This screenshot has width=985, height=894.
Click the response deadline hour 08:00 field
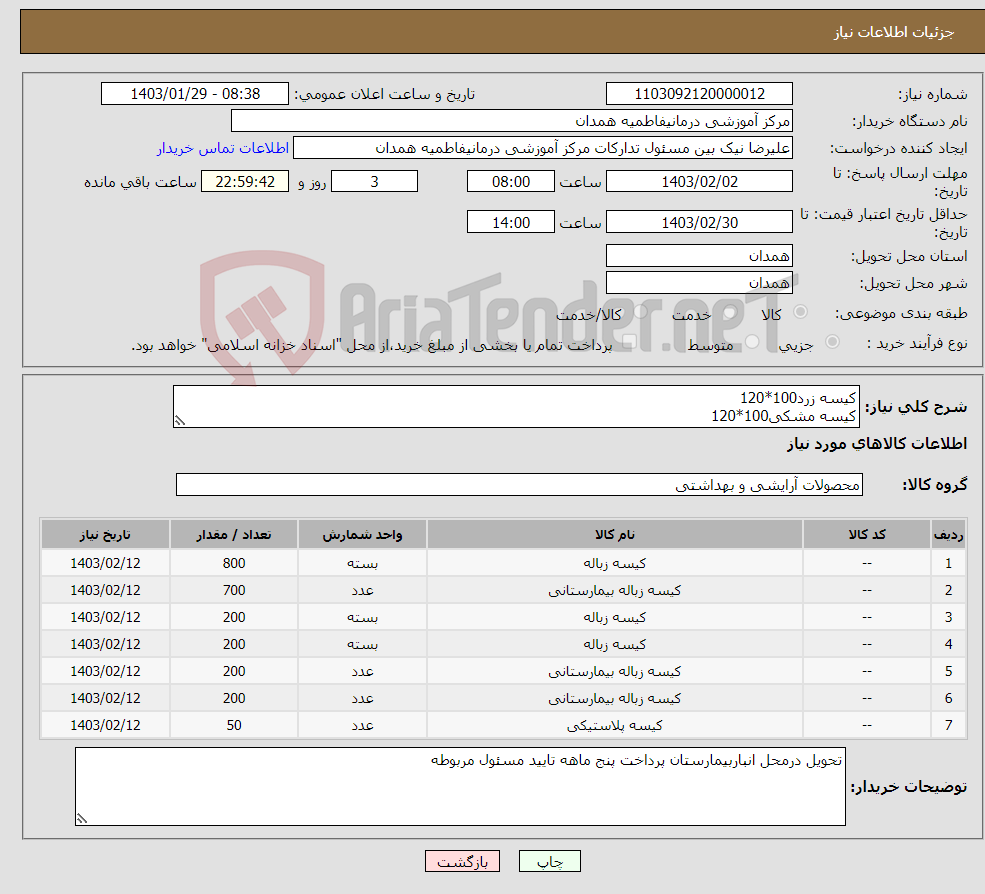[x=511, y=182]
